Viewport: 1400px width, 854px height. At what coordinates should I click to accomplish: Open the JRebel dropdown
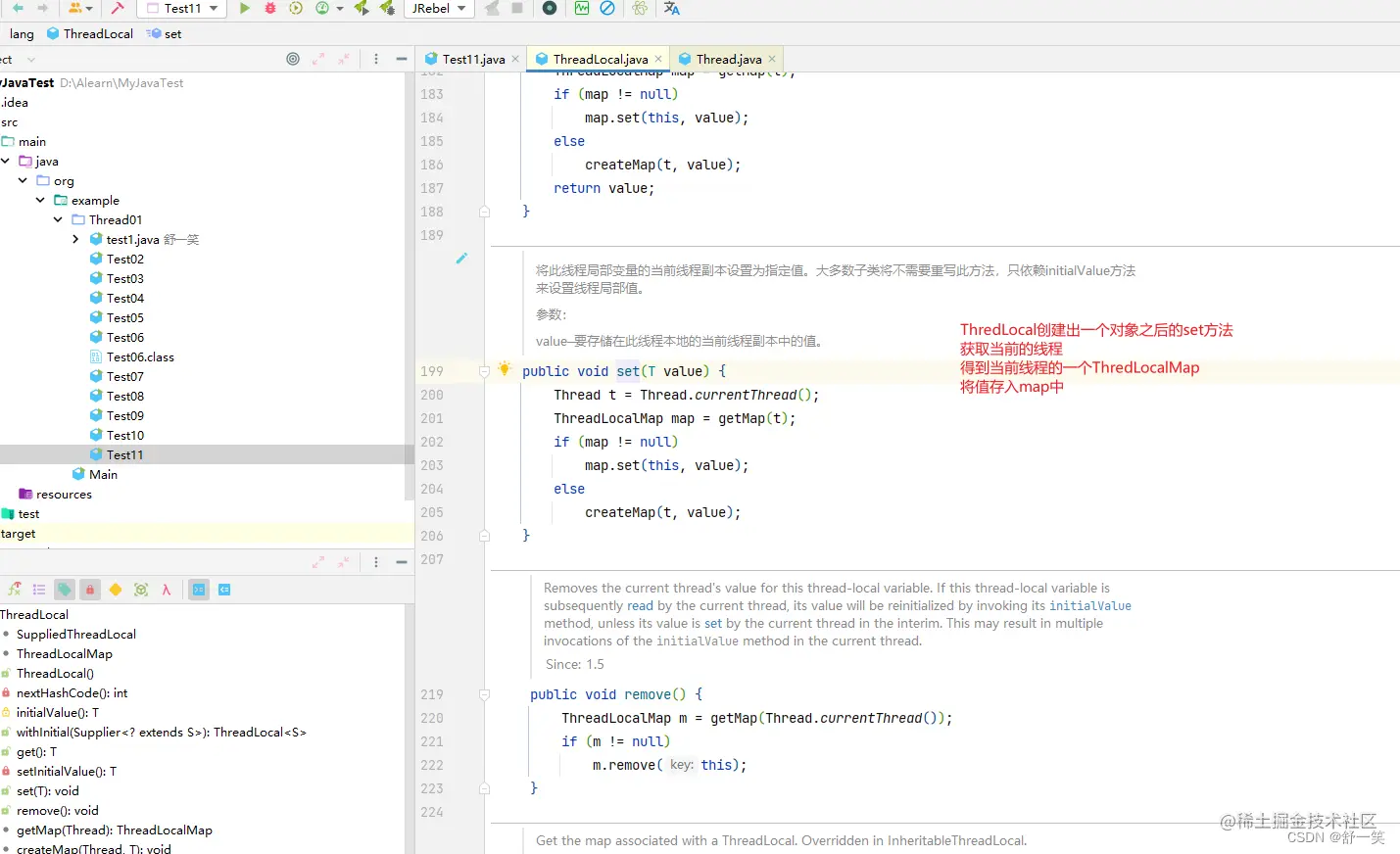point(438,8)
